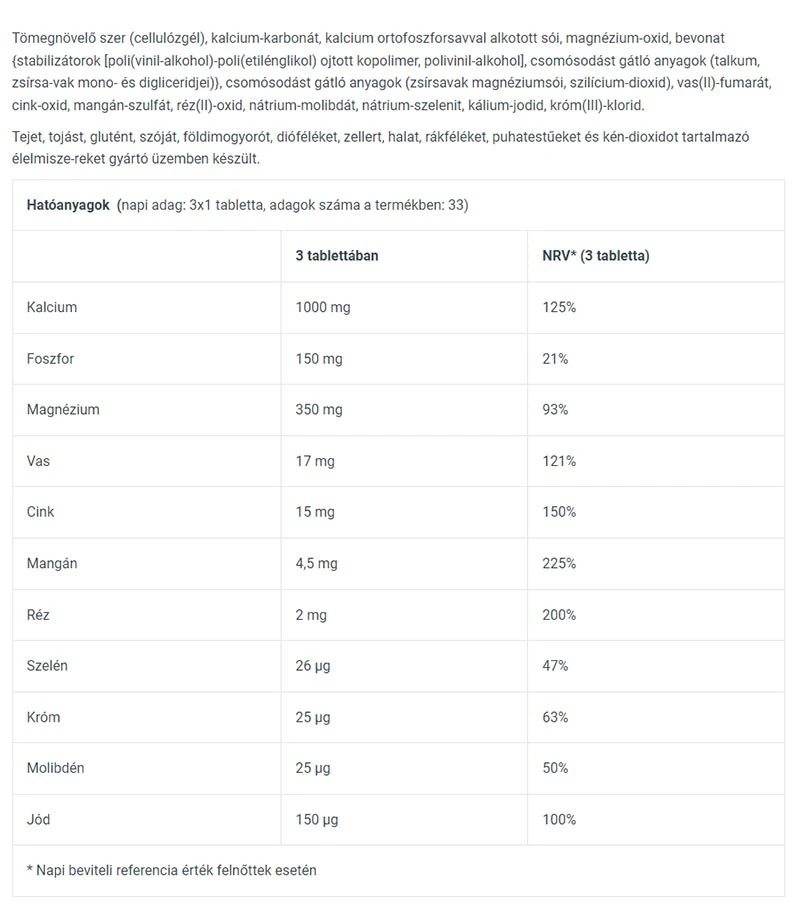
Task: Click the Magnézium row label
Action: 63,409
